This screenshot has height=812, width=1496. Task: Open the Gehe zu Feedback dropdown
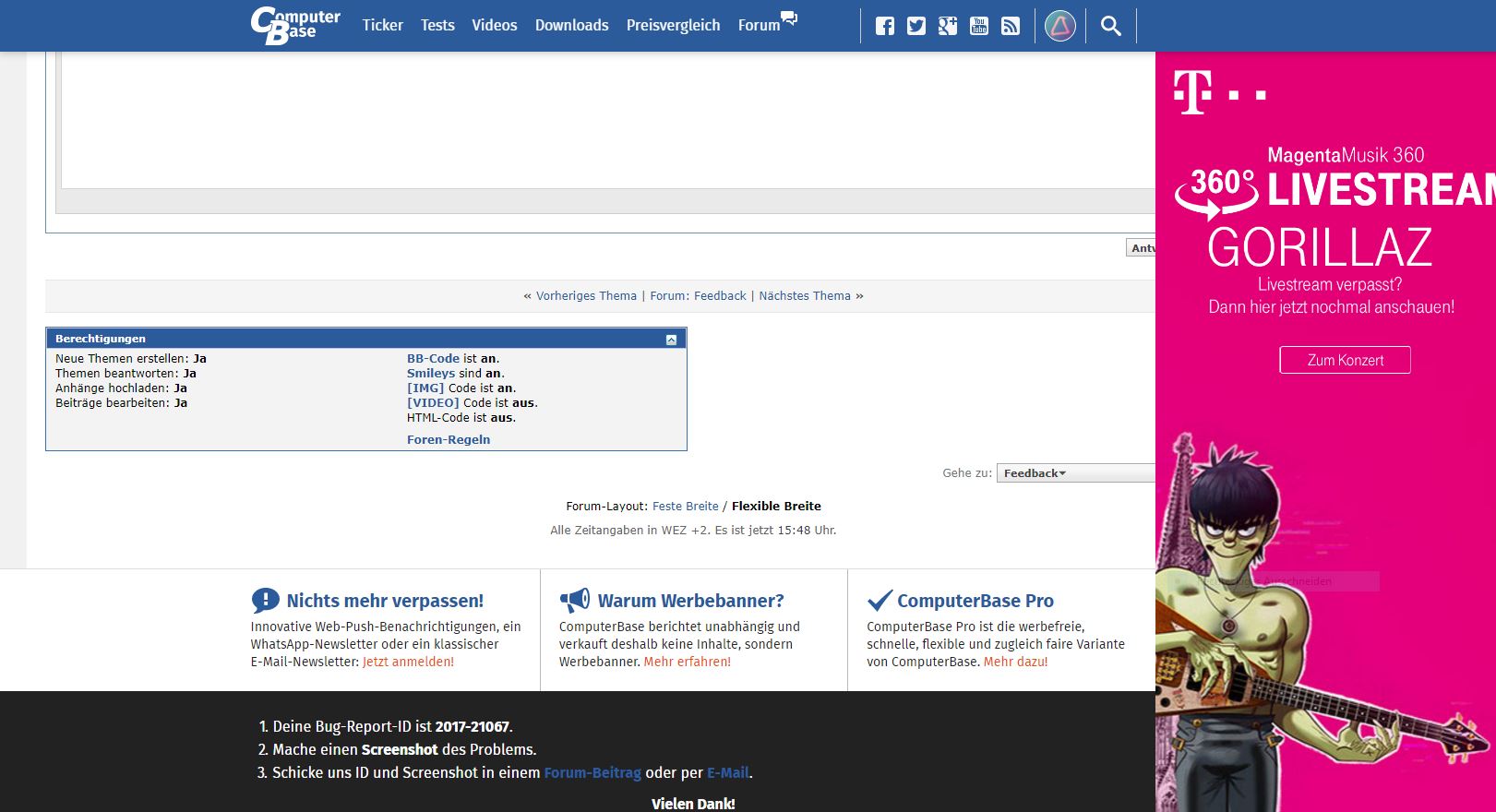pos(1075,473)
